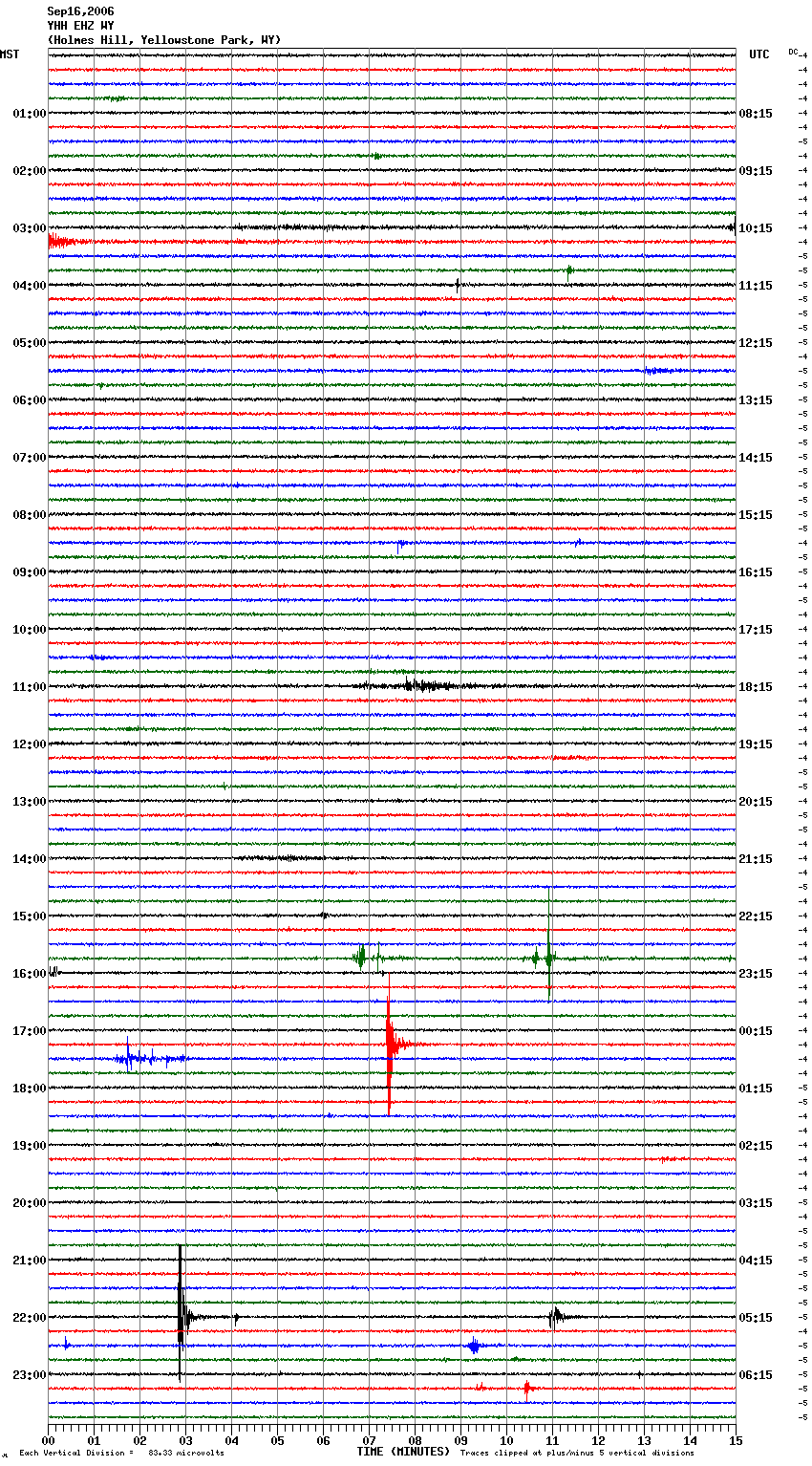Select the 07:00 MST time label
The height and width of the screenshot is (1466, 812).
click(30, 458)
